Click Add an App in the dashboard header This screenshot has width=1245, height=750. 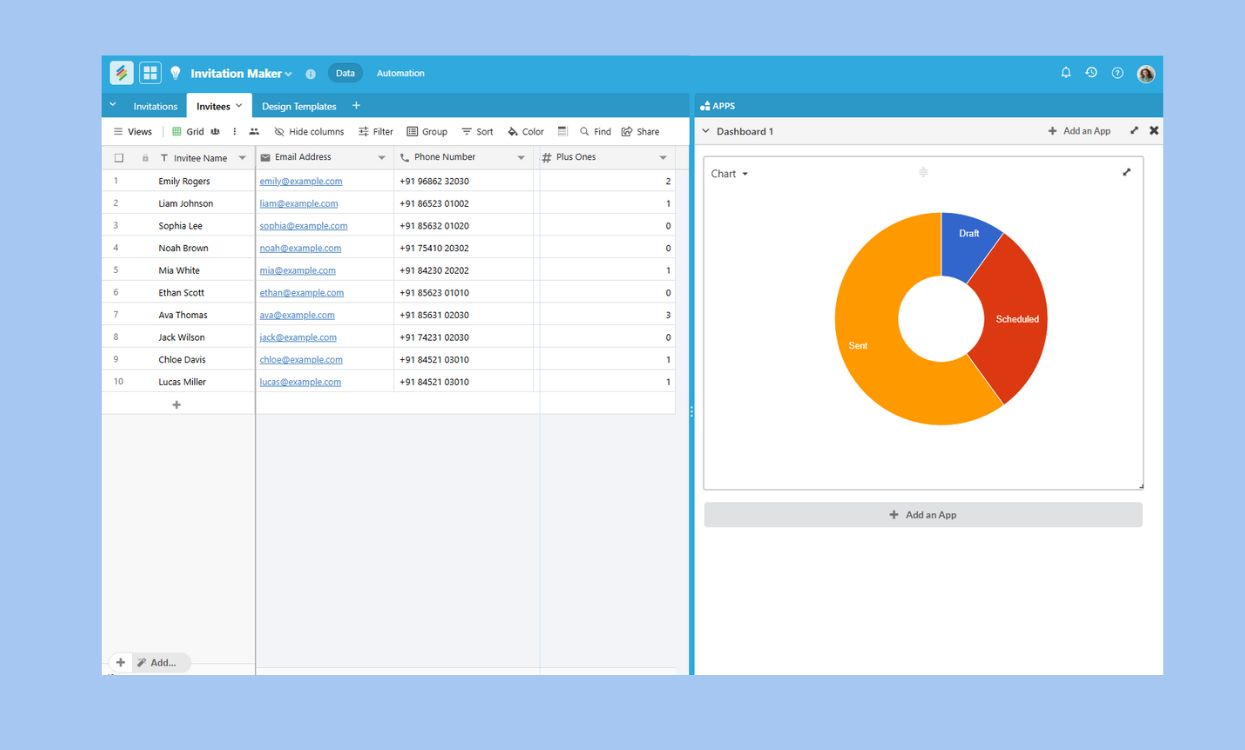(1079, 131)
